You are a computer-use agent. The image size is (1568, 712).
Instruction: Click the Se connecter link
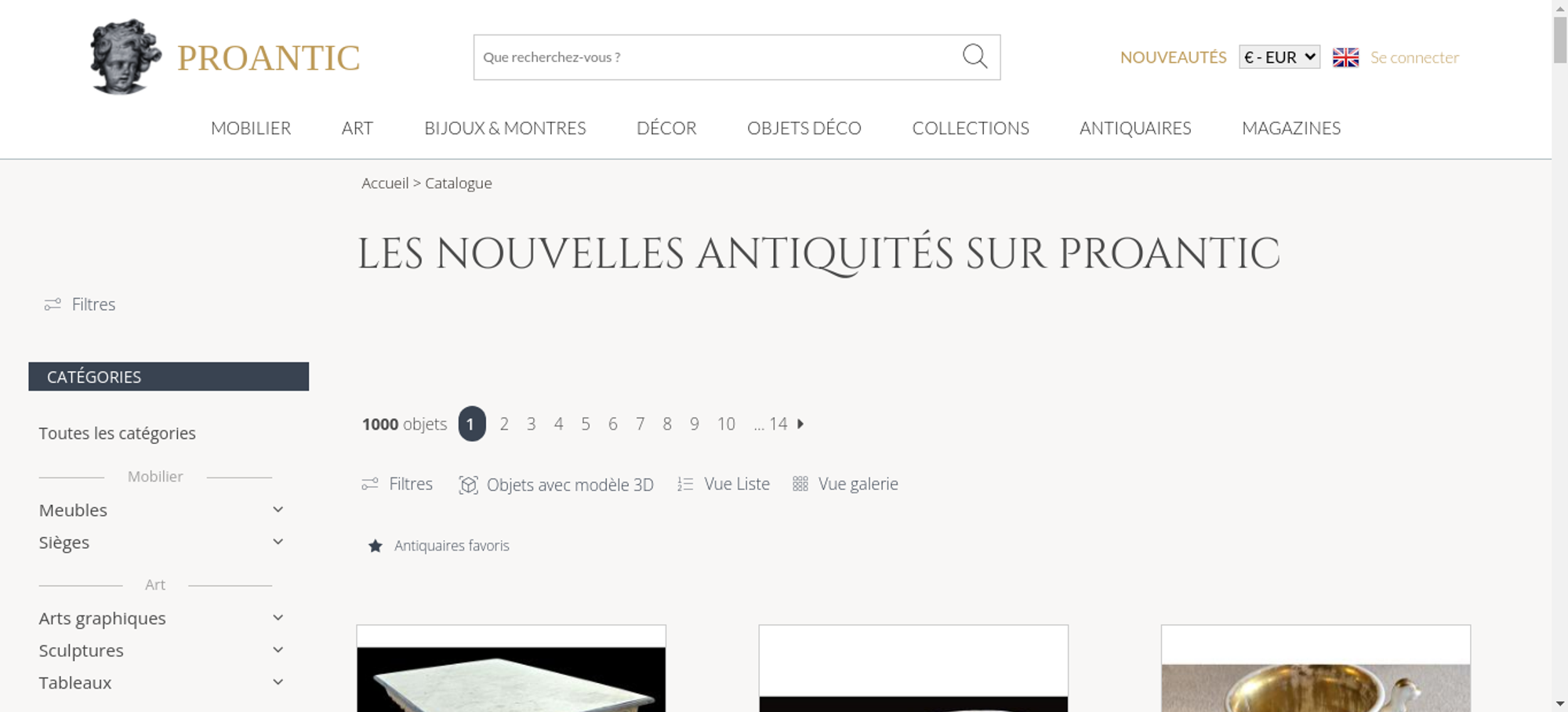tap(1414, 57)
